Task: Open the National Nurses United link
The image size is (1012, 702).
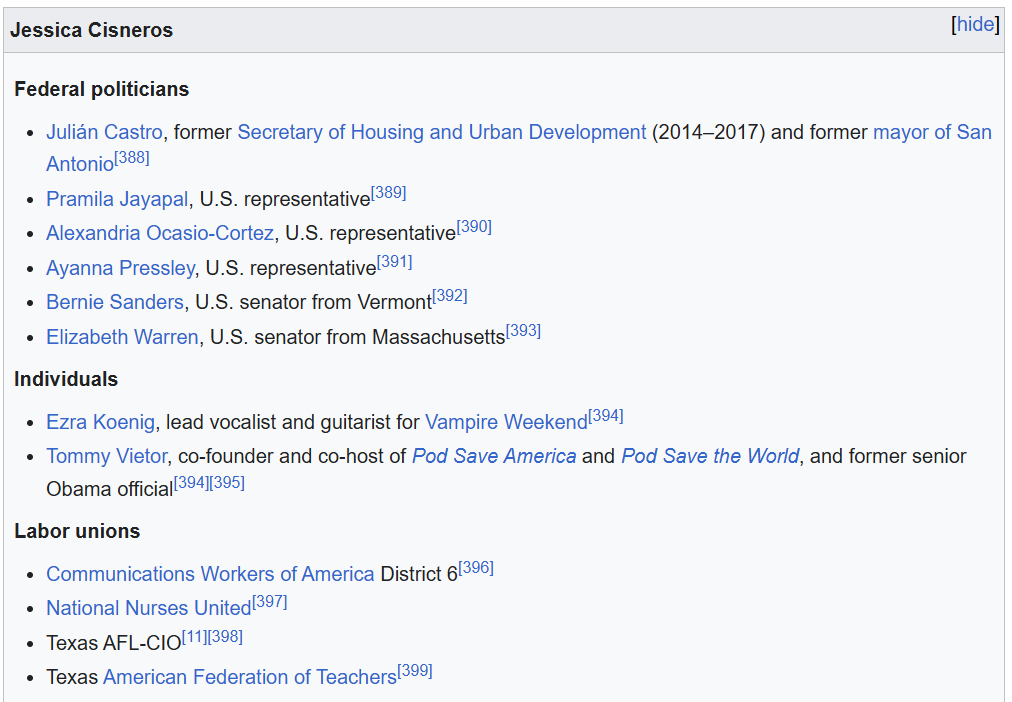Action: 148,608
